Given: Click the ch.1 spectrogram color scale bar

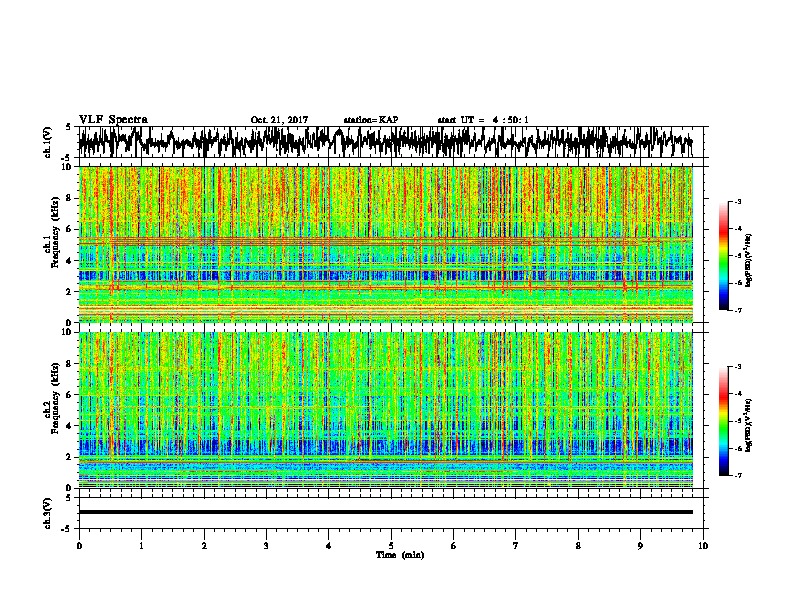Looking at the screenshot, I should click(724, 256).
